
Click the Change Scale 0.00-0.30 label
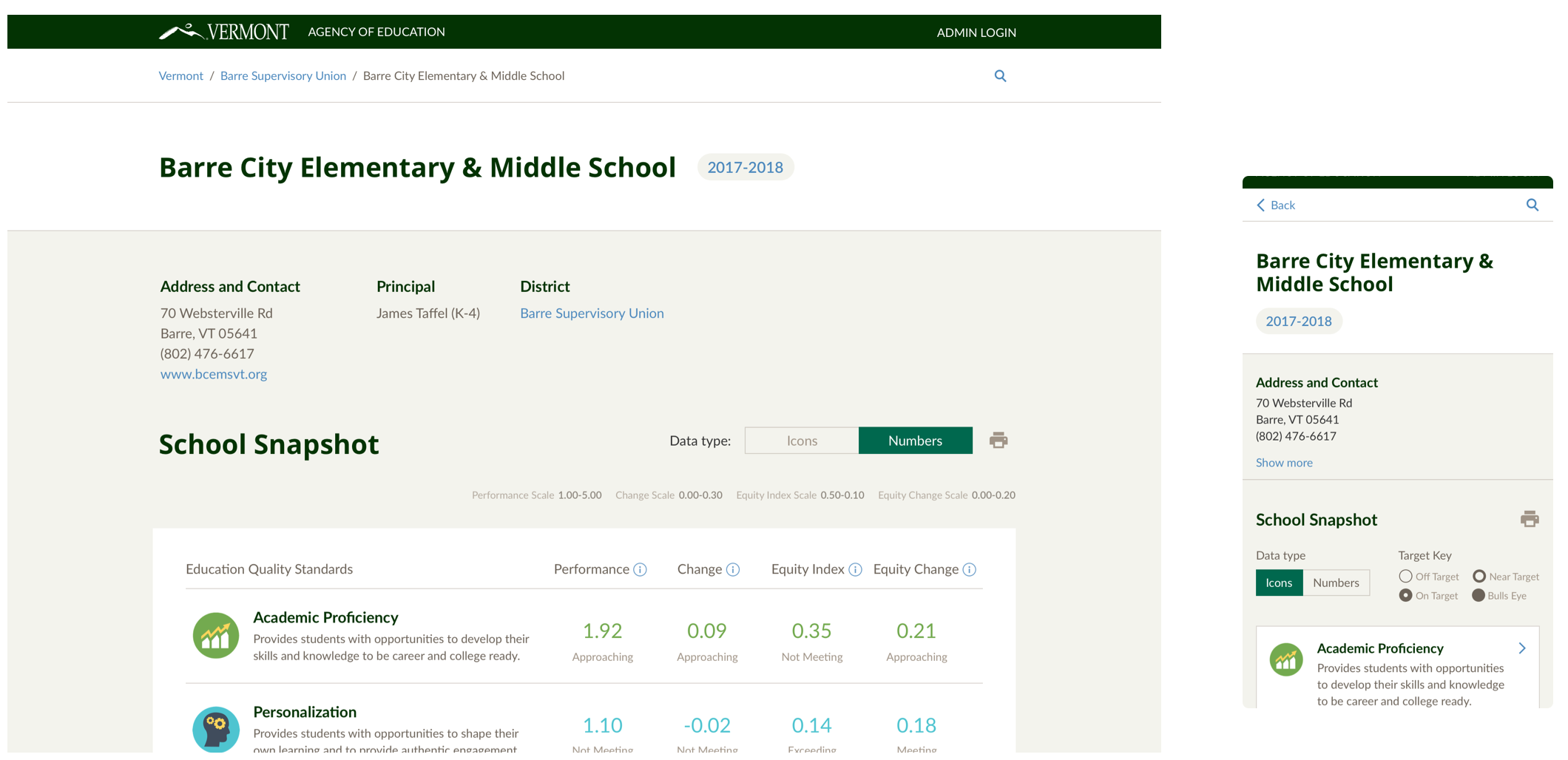click(669, 495)
